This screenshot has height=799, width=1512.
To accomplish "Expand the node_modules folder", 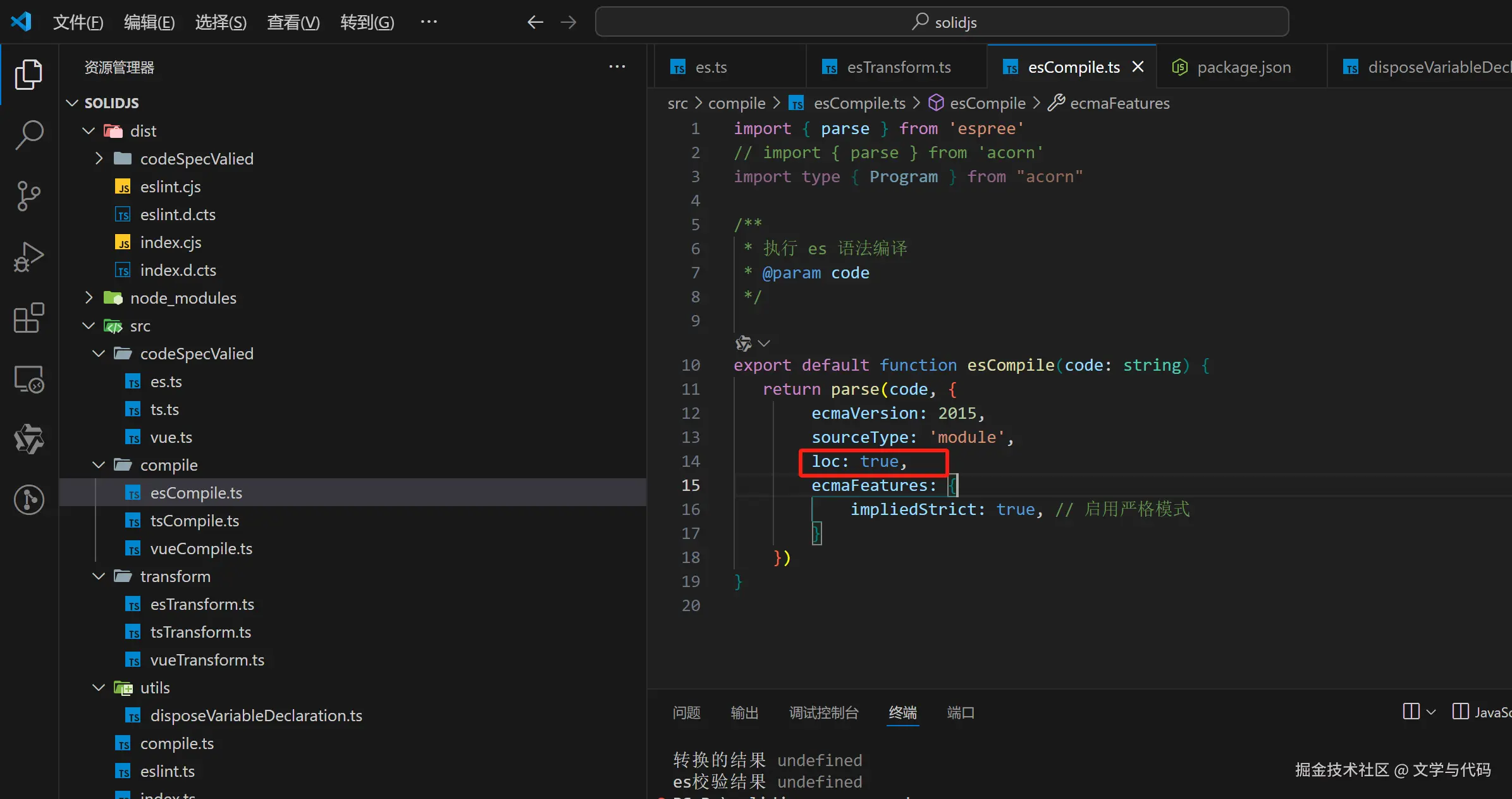I will tap(89, 298).
